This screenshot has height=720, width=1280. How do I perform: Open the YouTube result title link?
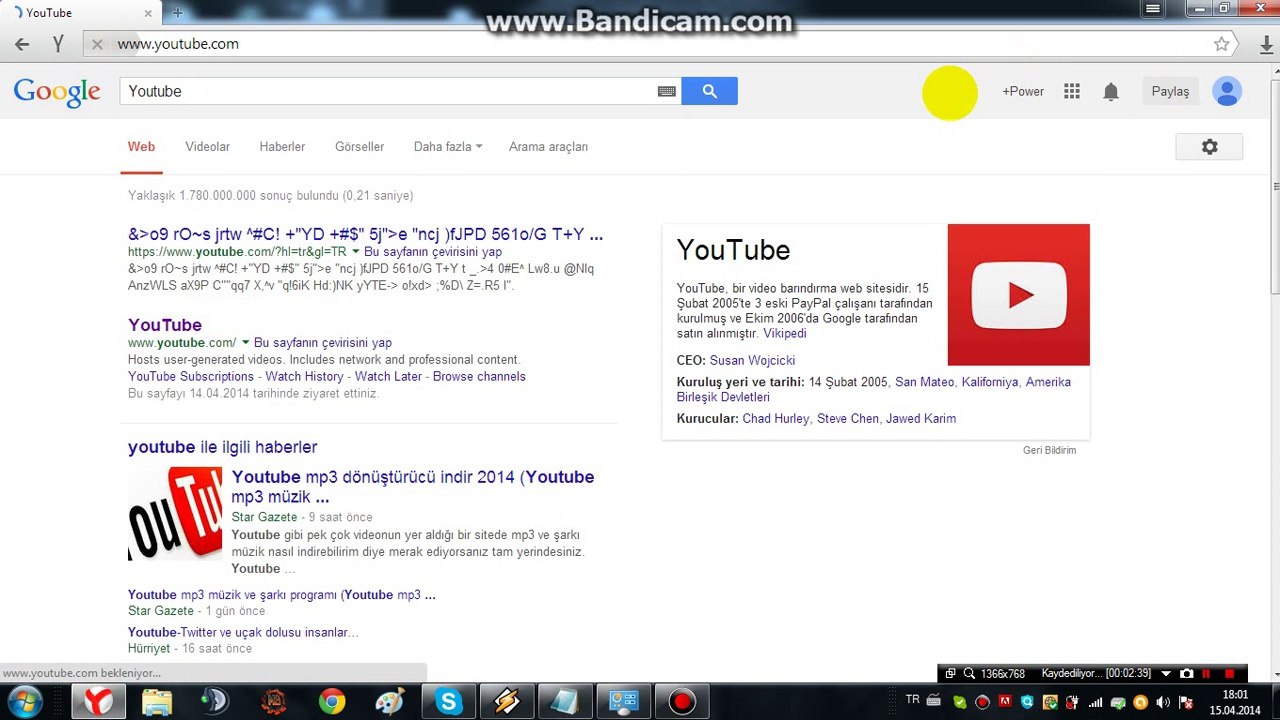165,325
